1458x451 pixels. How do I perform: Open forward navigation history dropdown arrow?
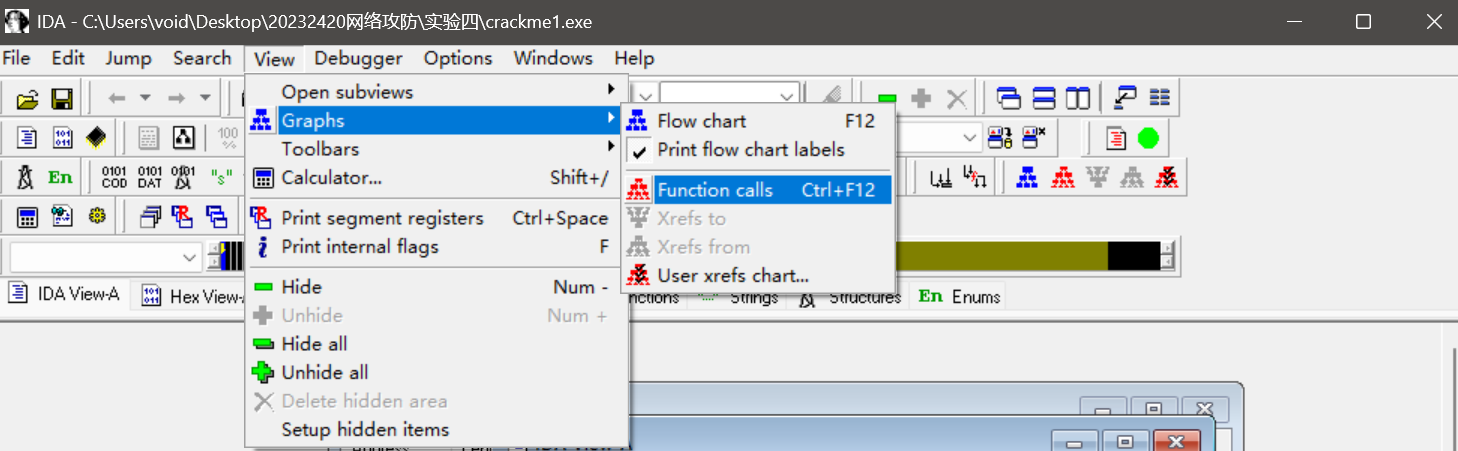(x=205, y=98)
